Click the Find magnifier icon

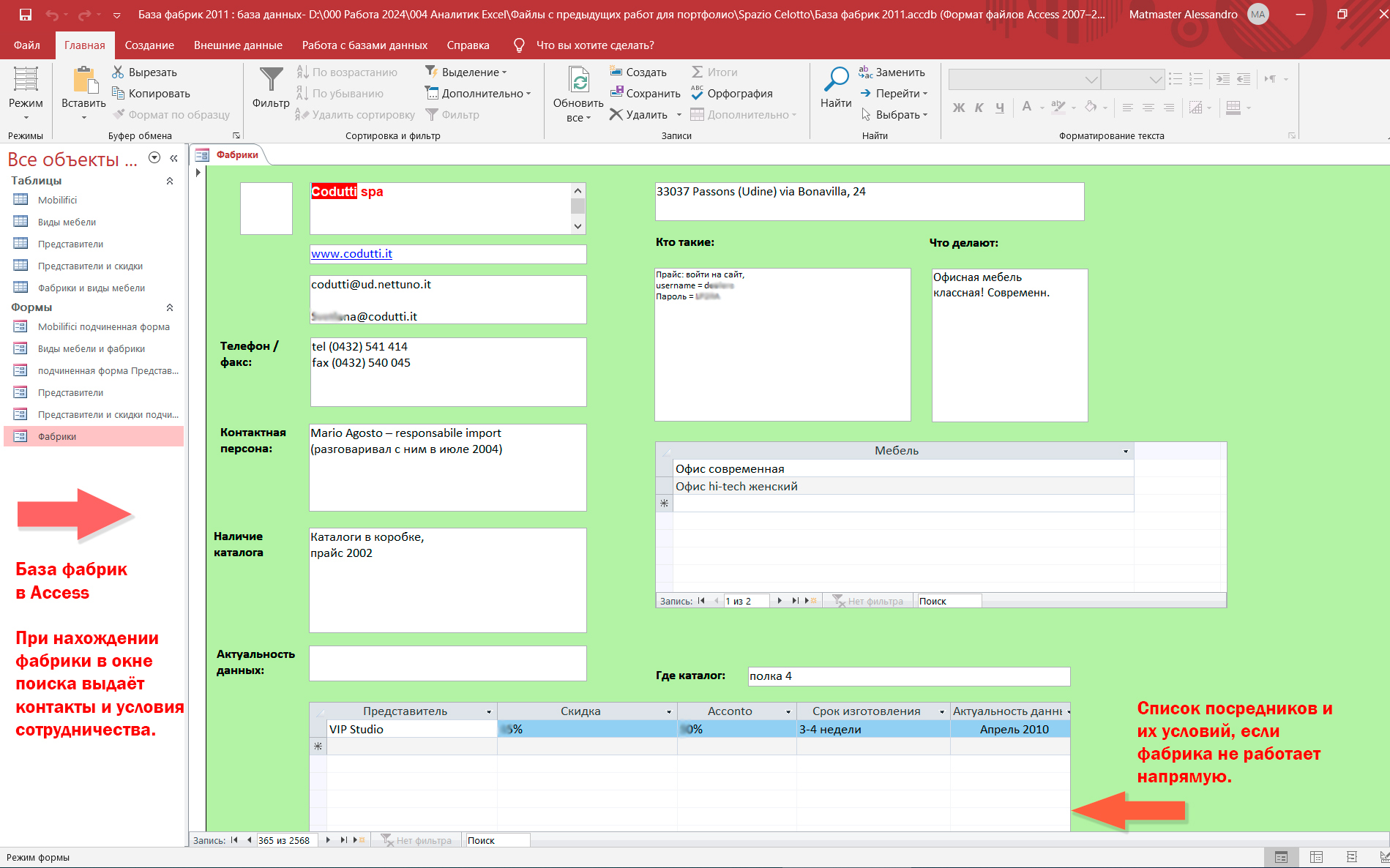coord(835,79)
